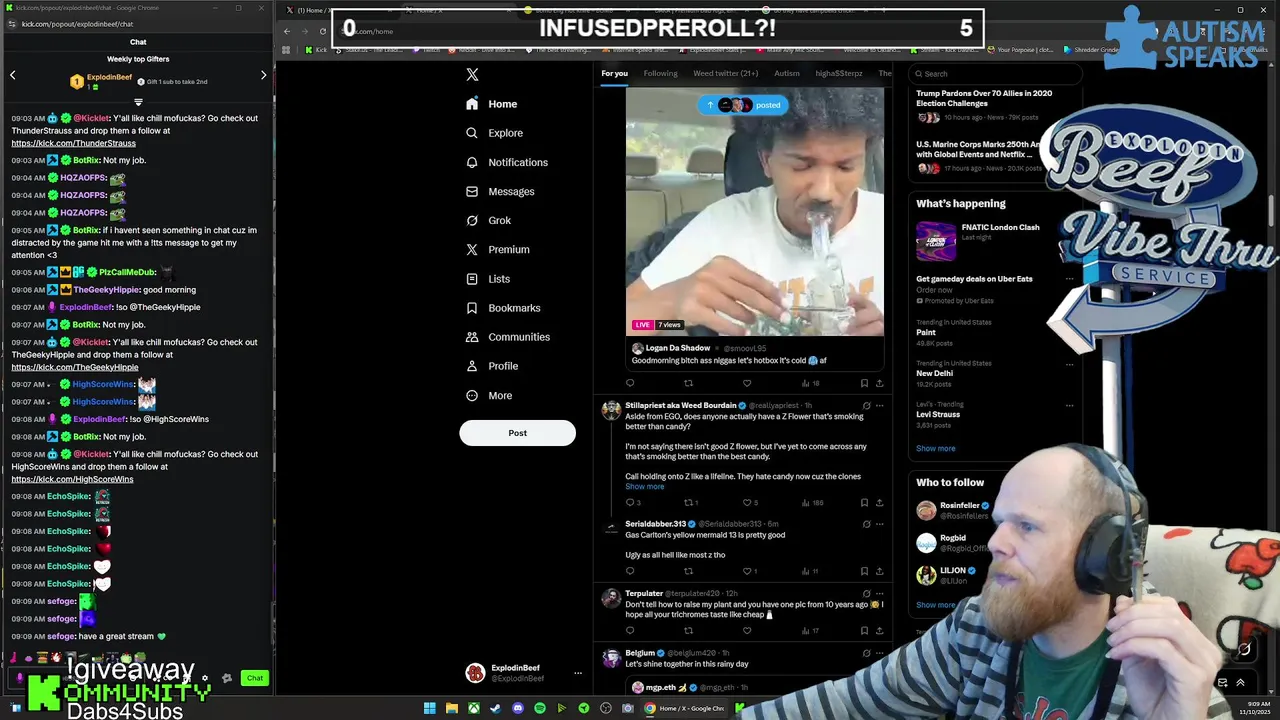The image size is (1280, 720).
Task: Select Home / X Chrome taskbar window
Action: point(686,708)
